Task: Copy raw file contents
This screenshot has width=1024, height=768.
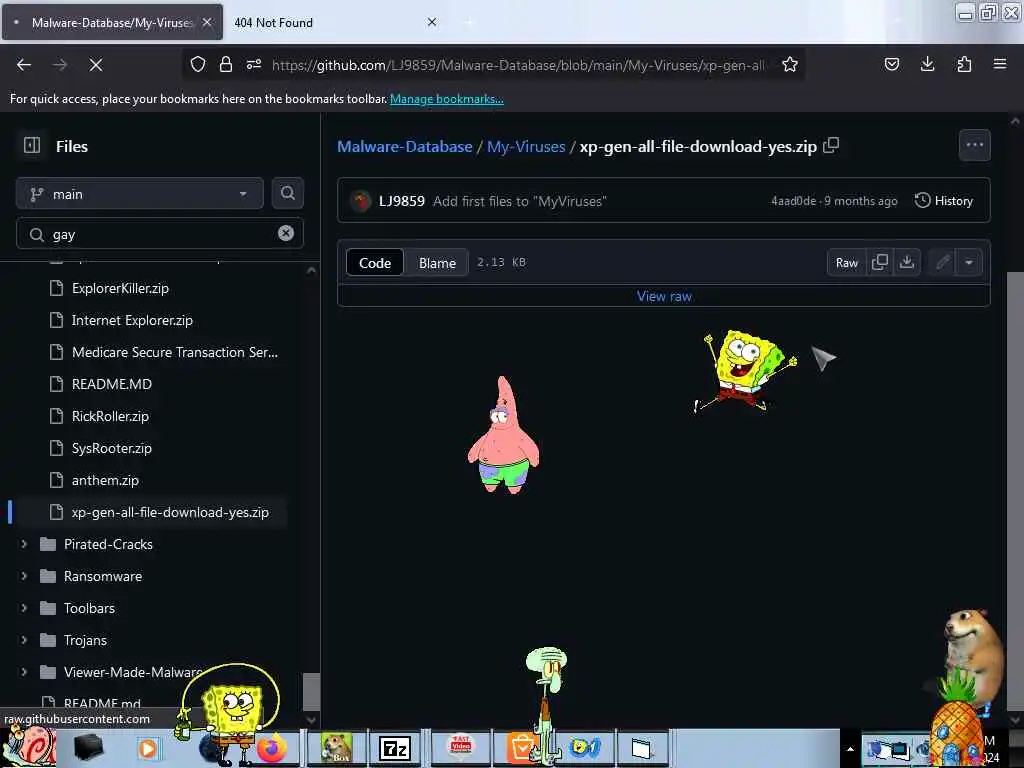Action: click(x=880, y=262)
